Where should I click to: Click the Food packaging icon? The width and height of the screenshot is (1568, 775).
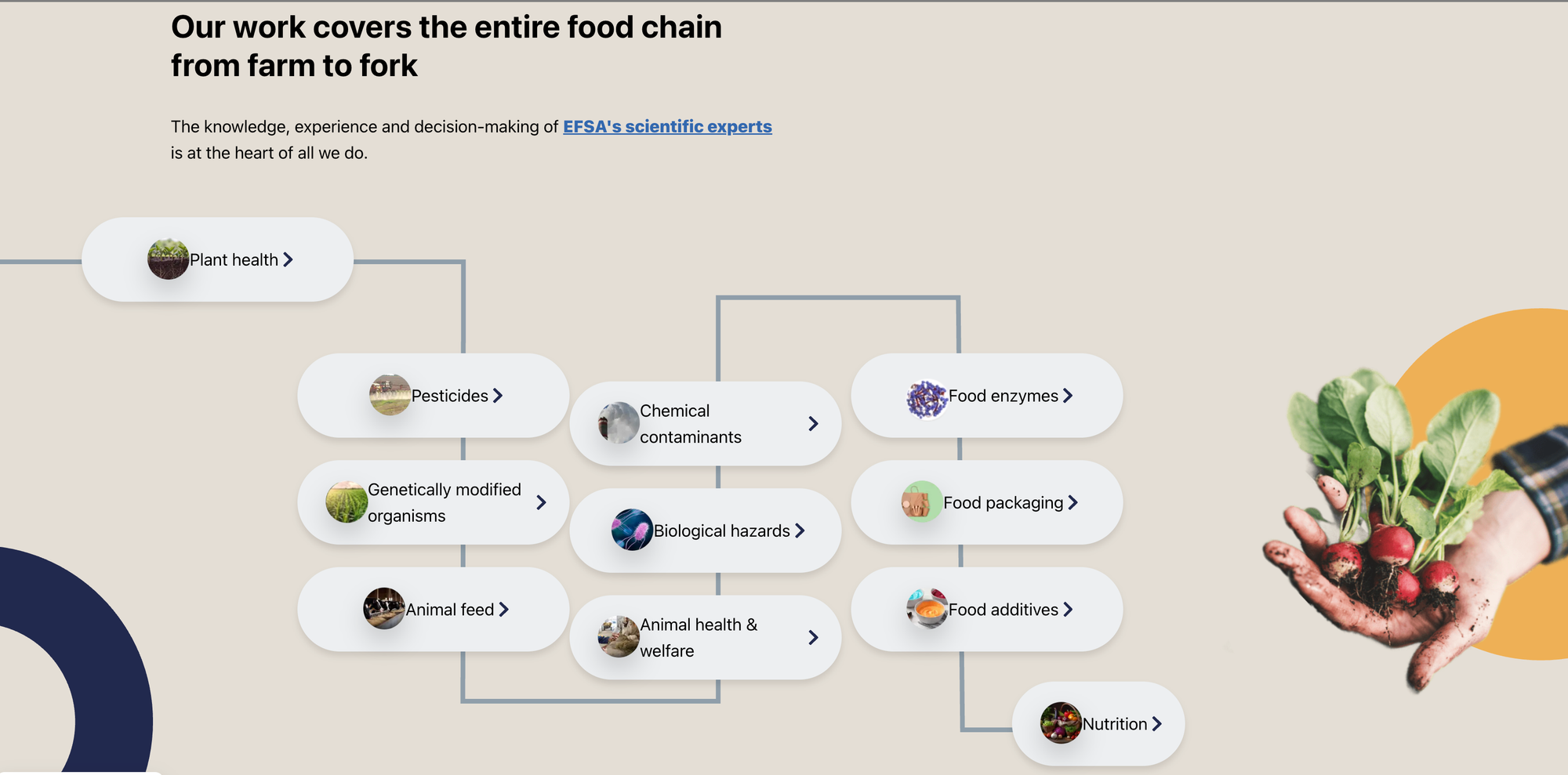pos(922,502)
